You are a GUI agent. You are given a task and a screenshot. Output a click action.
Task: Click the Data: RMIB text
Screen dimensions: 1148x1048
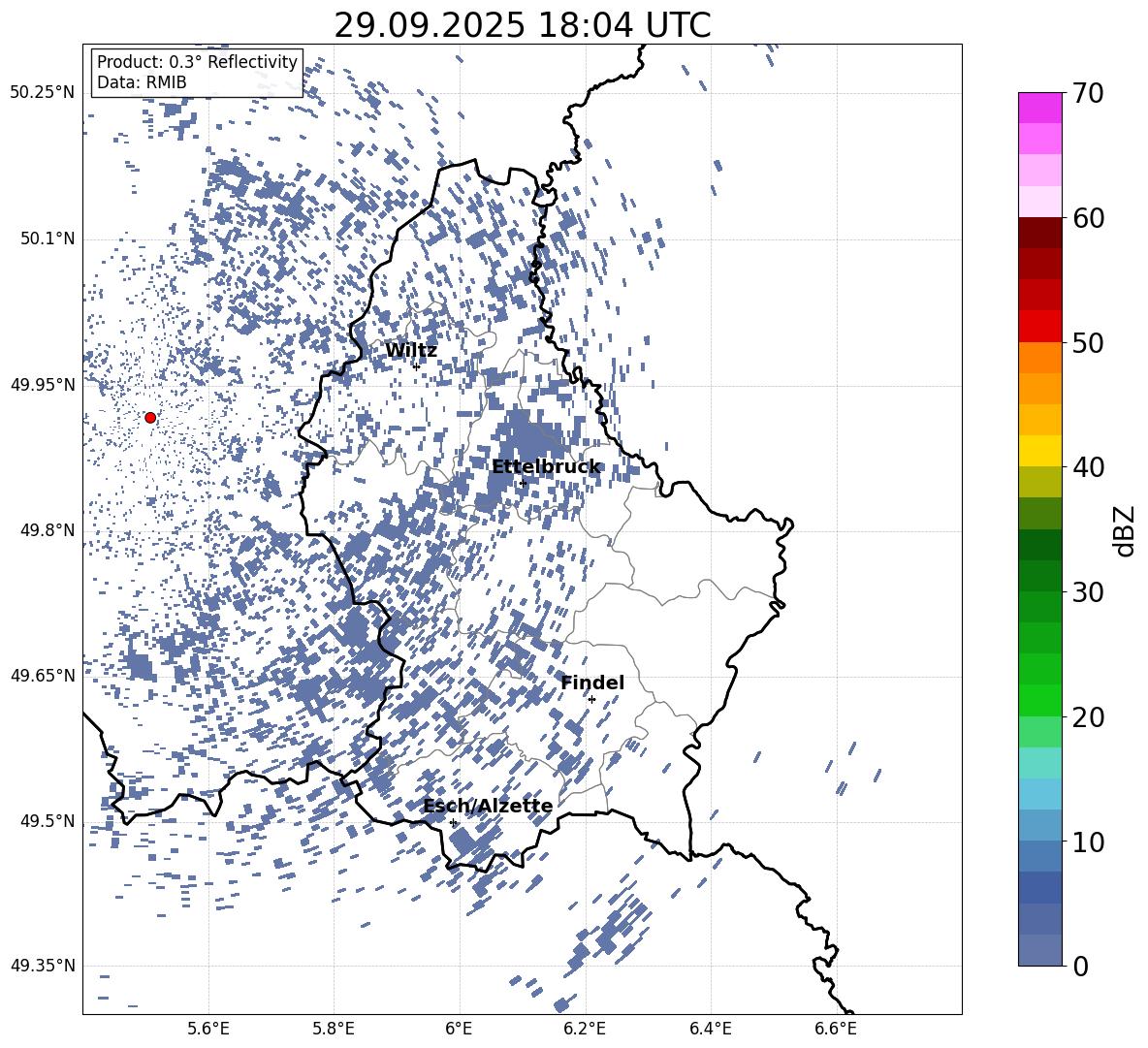click(x=142, y=82)
